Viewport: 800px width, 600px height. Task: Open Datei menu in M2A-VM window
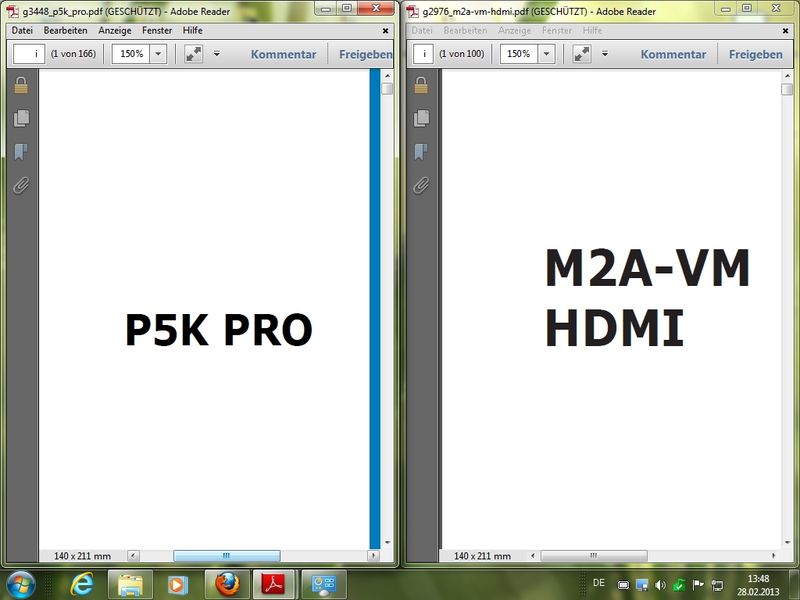(x=422, y=31)
